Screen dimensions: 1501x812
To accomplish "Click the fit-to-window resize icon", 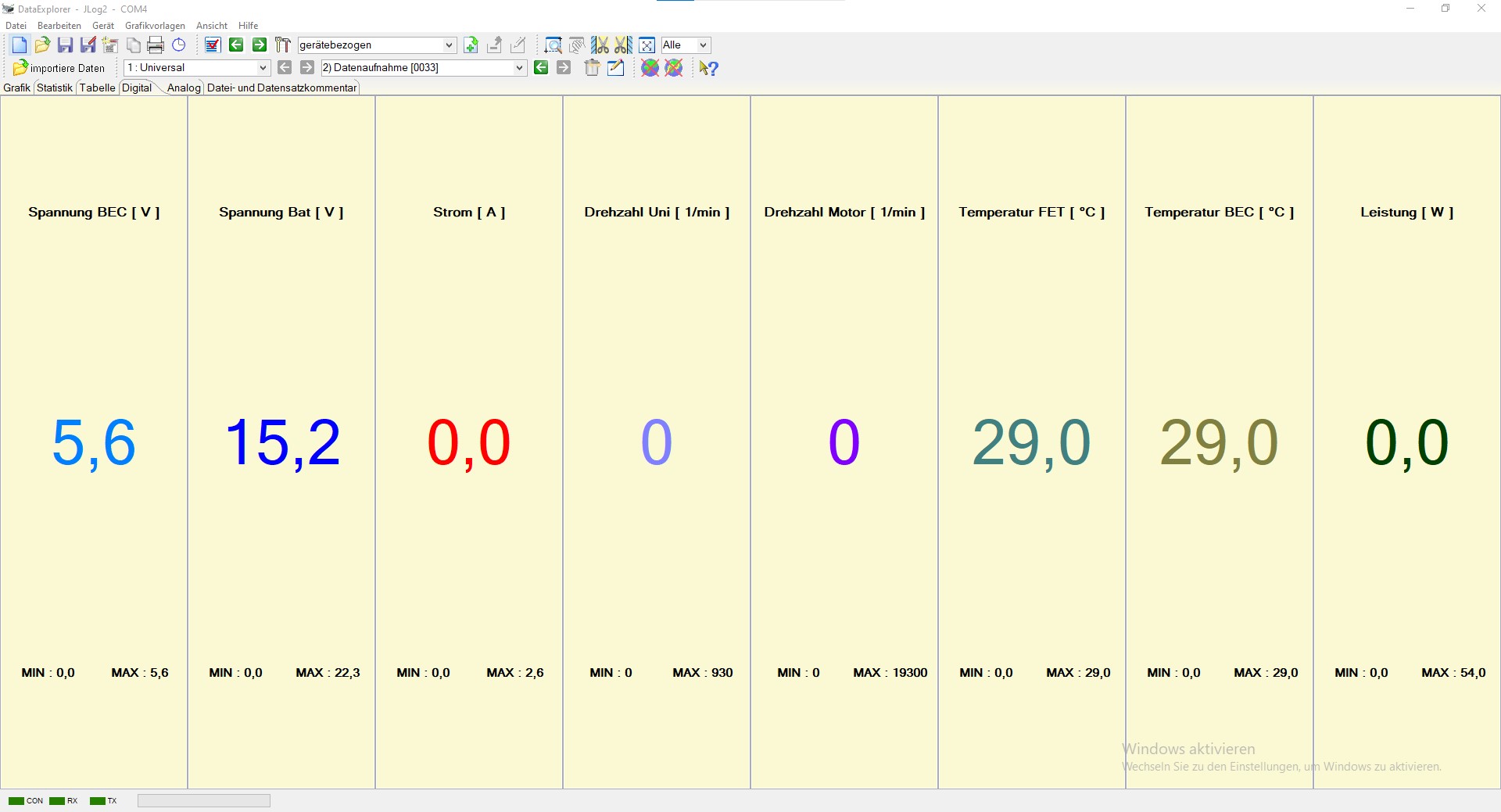I will 647,45.
